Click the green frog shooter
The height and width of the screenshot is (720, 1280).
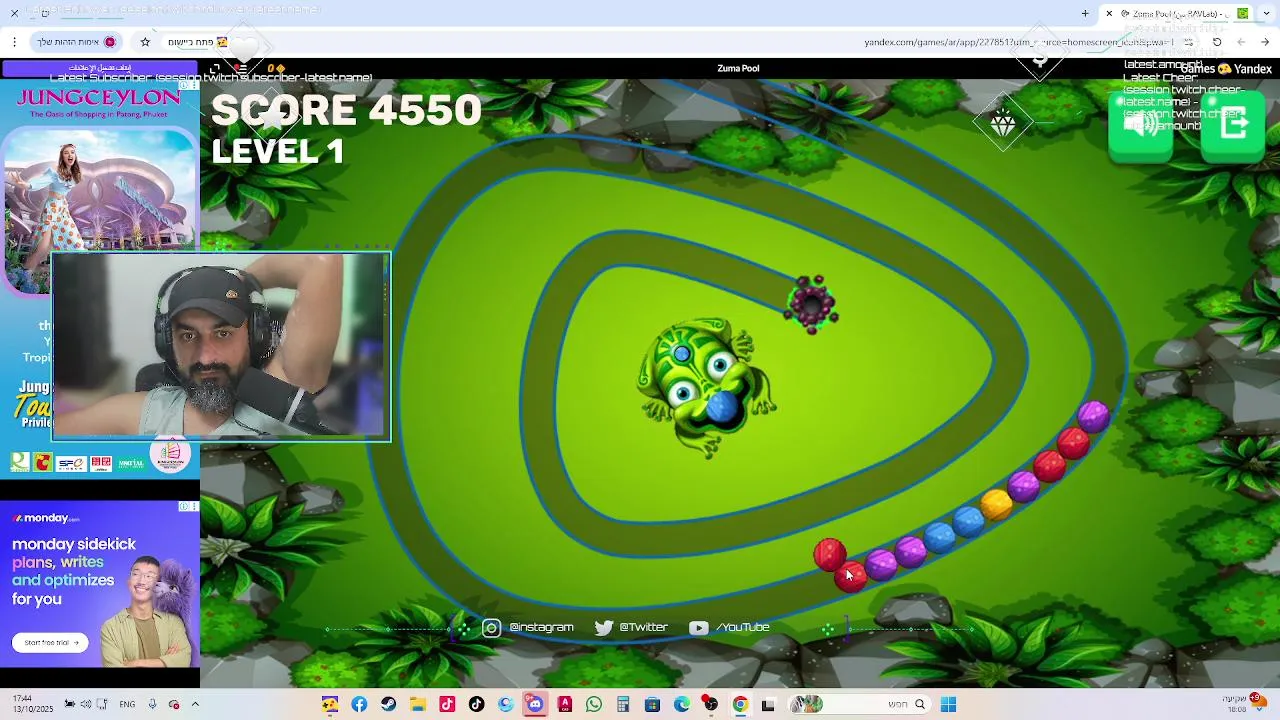pos(707,388)
